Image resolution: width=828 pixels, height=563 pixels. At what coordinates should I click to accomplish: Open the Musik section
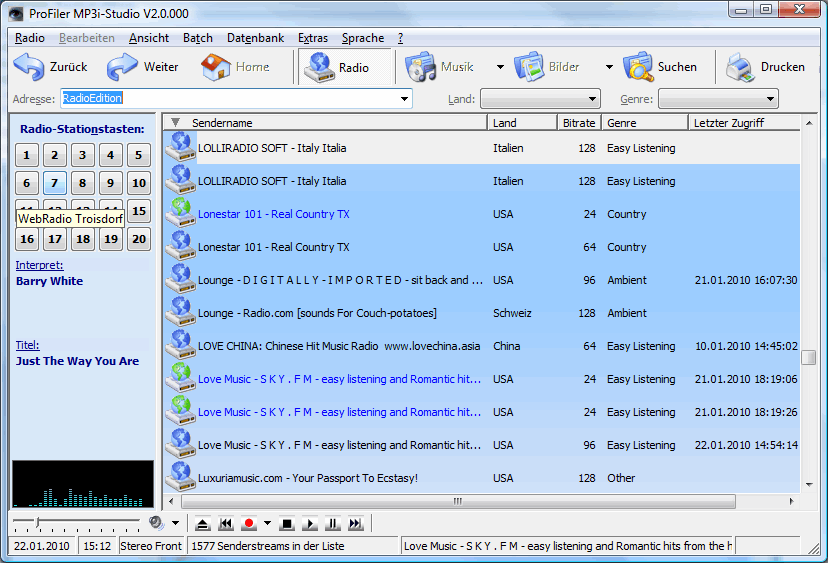pos(439,67)
